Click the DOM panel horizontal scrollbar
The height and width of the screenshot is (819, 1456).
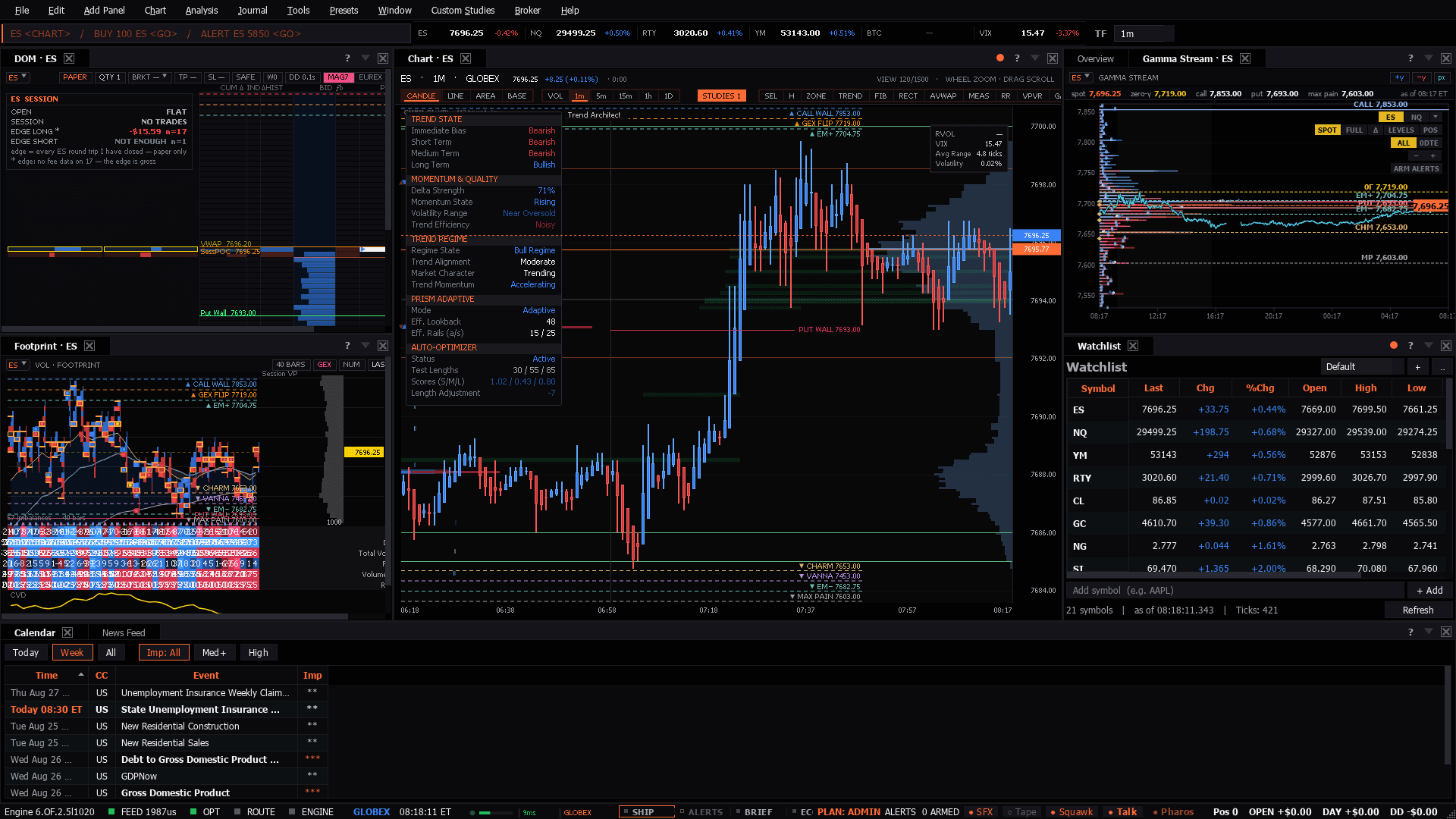coord(159,329)
